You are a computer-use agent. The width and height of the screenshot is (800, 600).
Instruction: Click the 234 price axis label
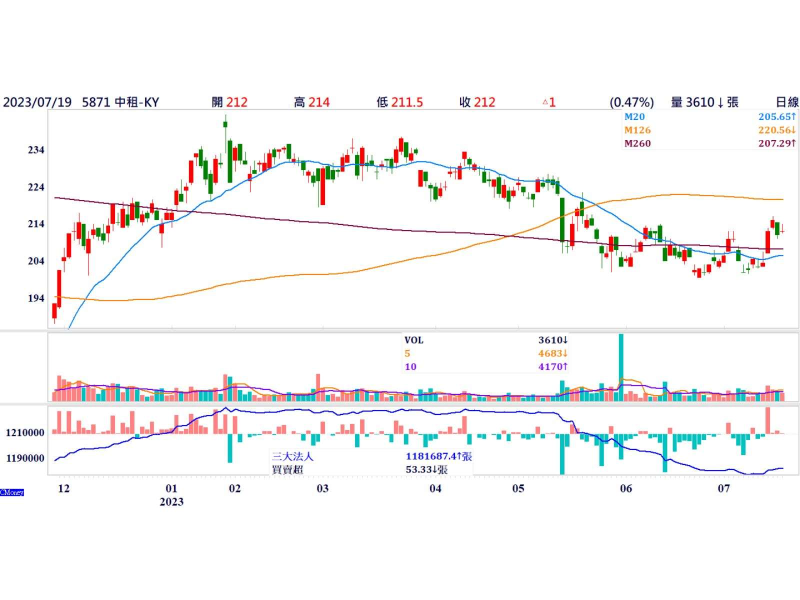pyautogui.click(x=36, y=150)
